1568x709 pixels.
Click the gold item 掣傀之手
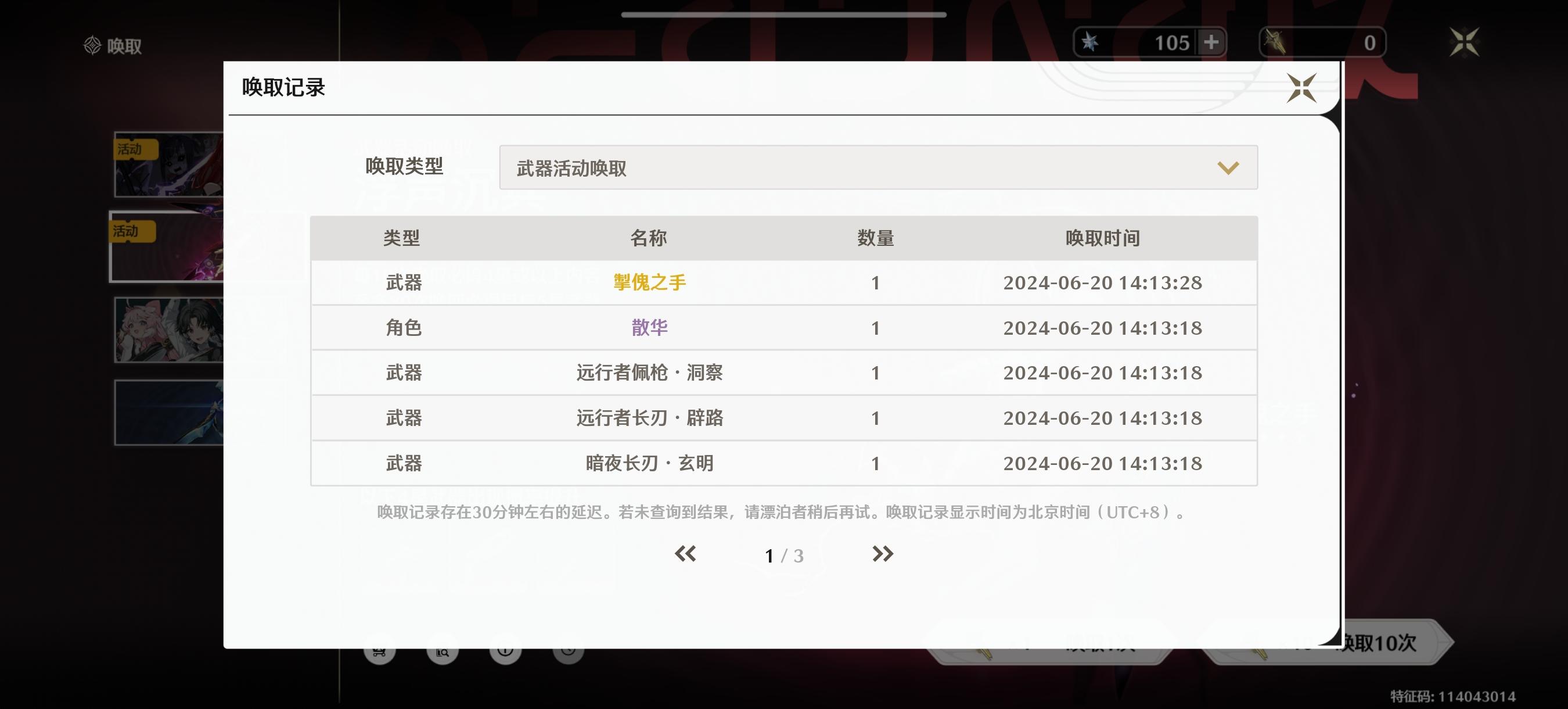pos(649,282)
